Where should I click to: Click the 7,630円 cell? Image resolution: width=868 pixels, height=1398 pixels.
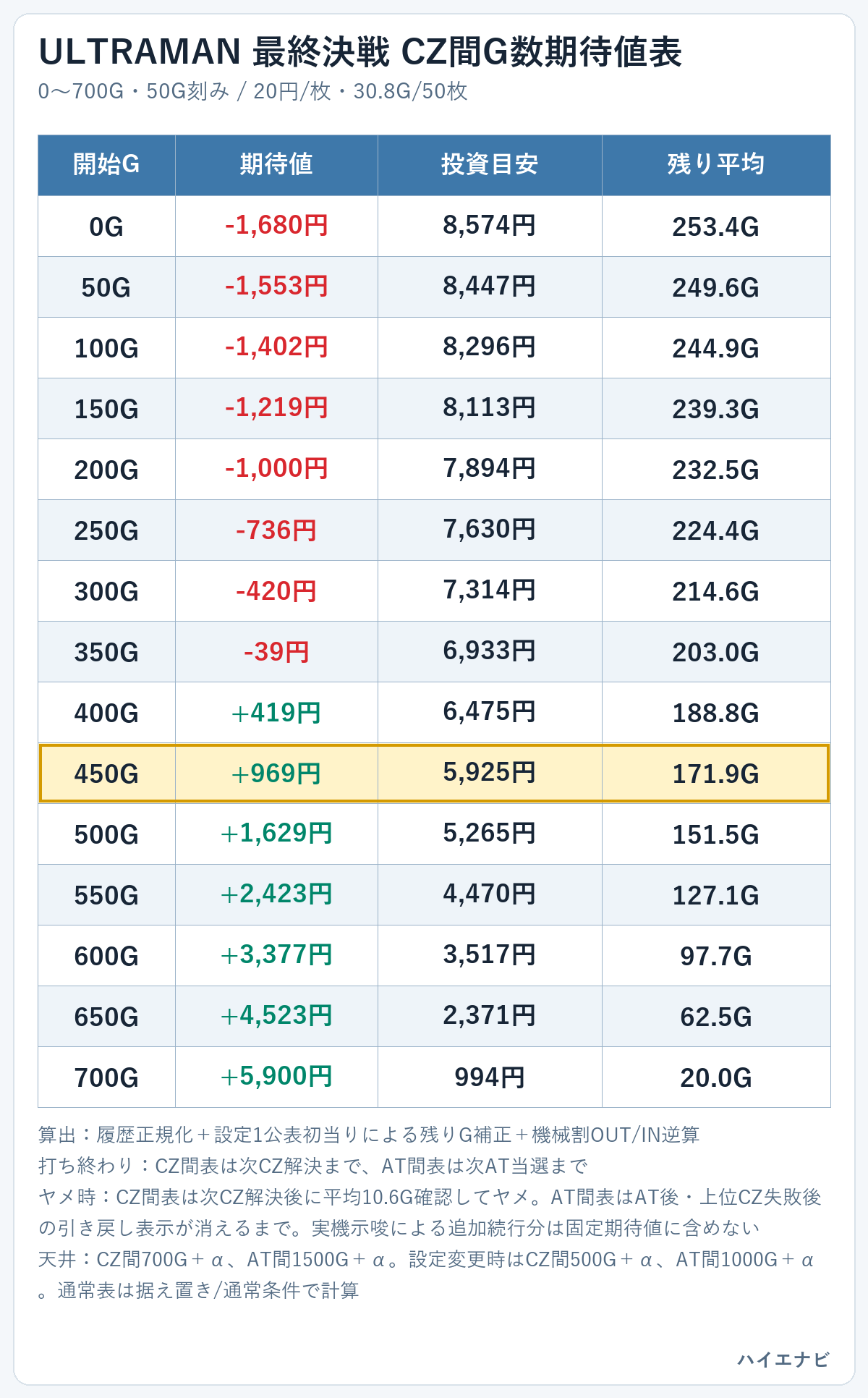490,530
